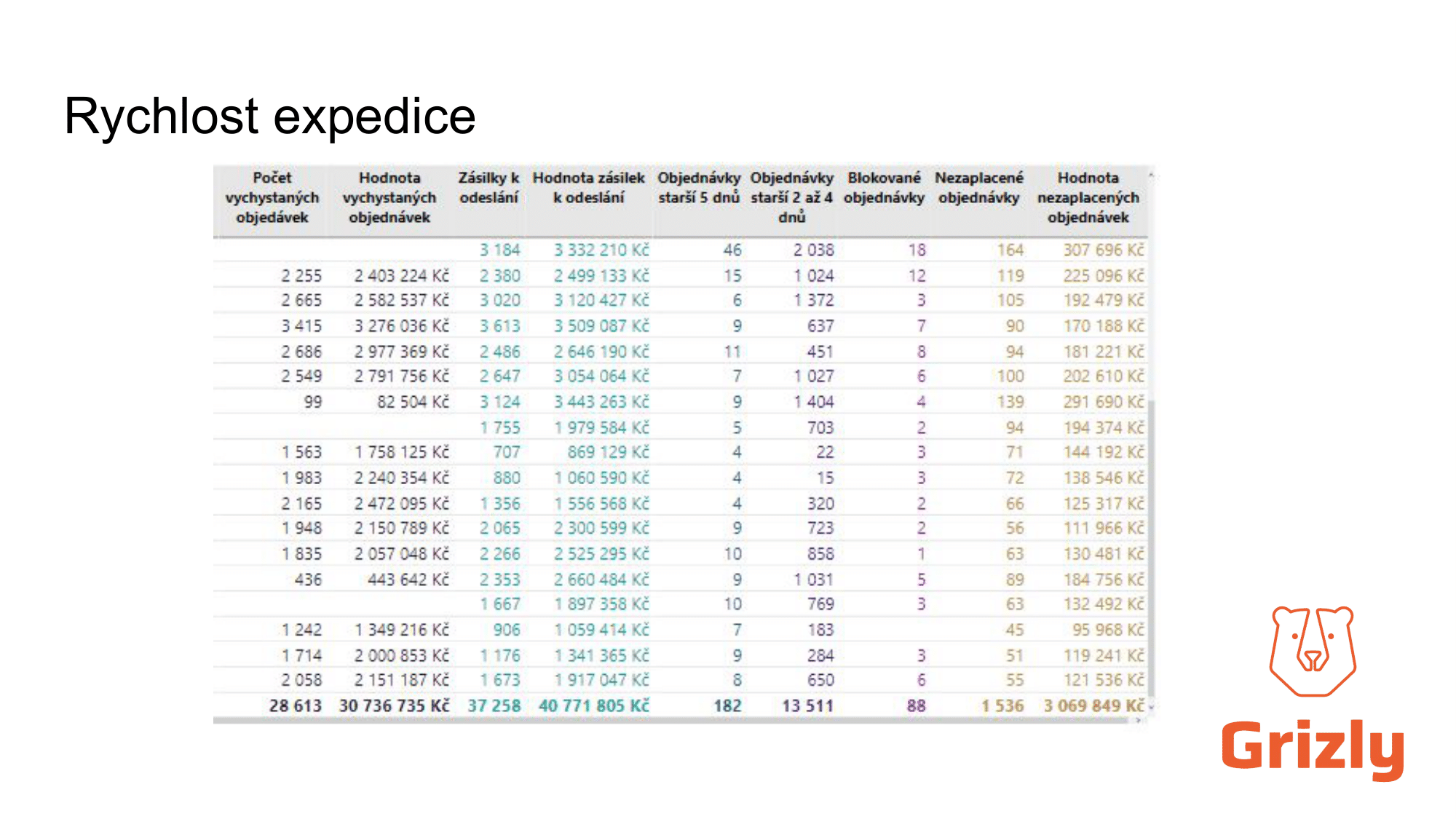
Task: Click cell value '125 317 Kč'
Action: (1104, 504)
